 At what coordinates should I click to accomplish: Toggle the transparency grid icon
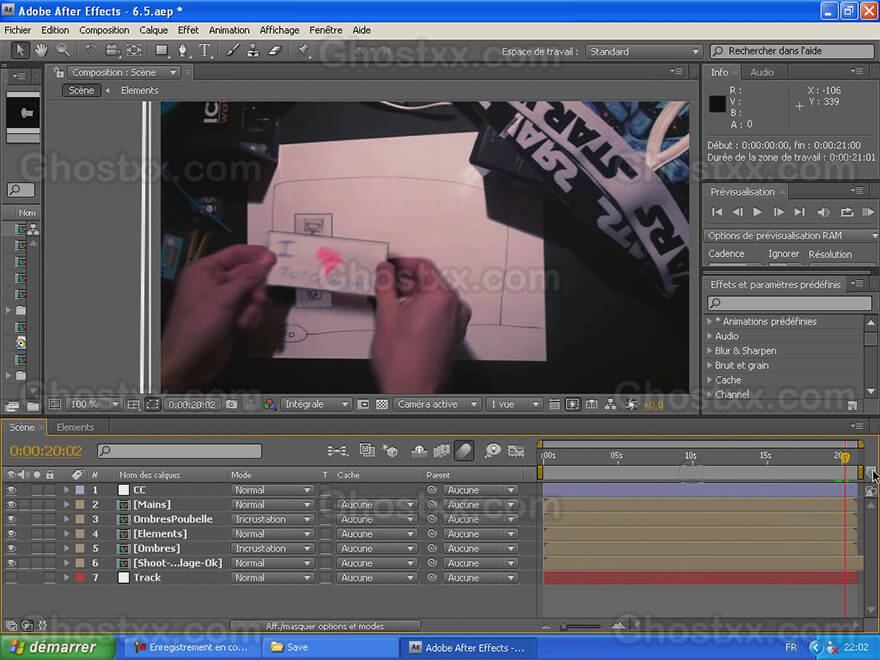click(x=382, y=404)
